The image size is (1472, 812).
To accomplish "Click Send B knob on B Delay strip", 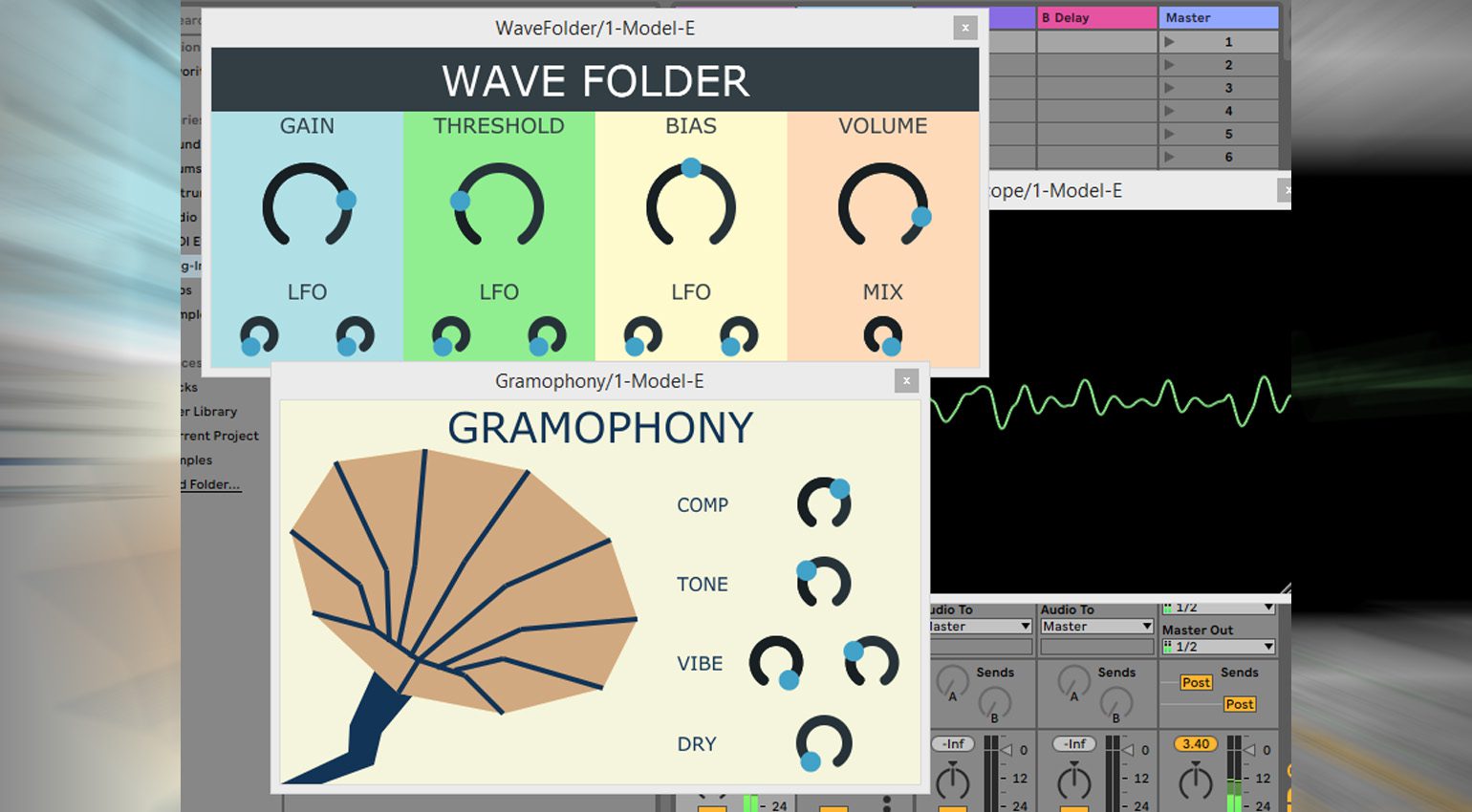I will [x=1115, y=704].
